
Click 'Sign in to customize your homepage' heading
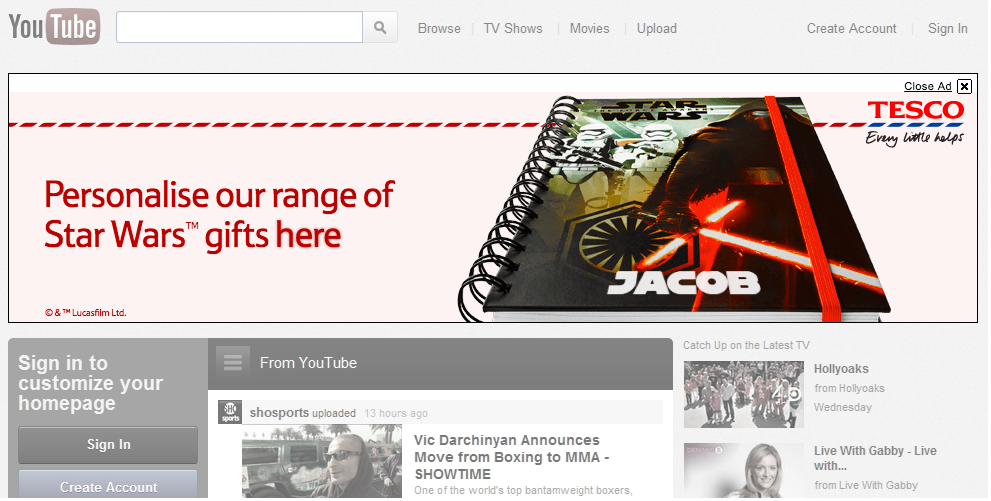(x=90, y=383)
